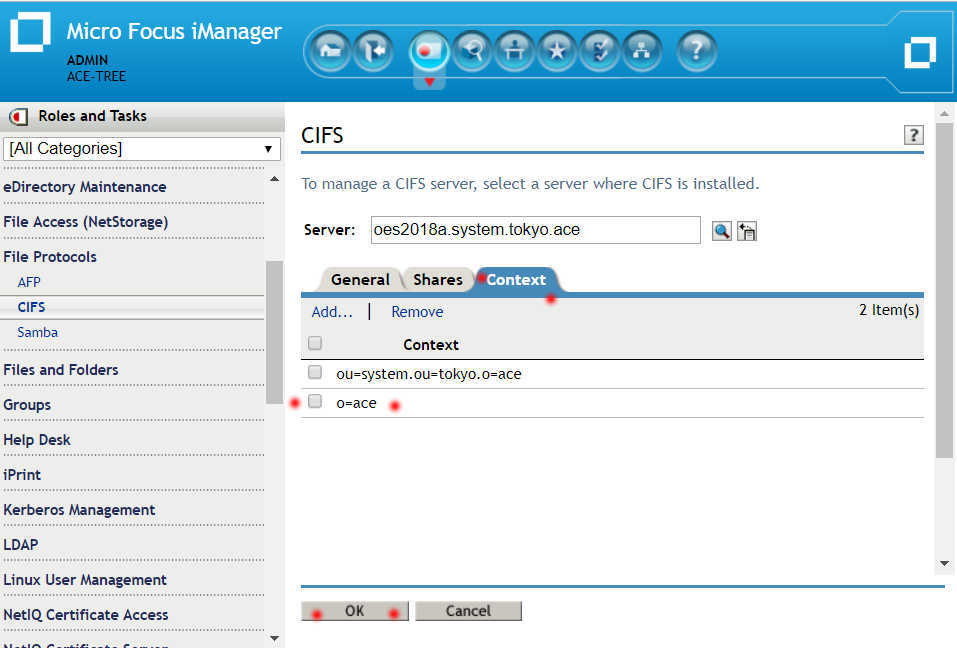Switch to the Shares tab
957x648 pixels.
coord(438,279)
